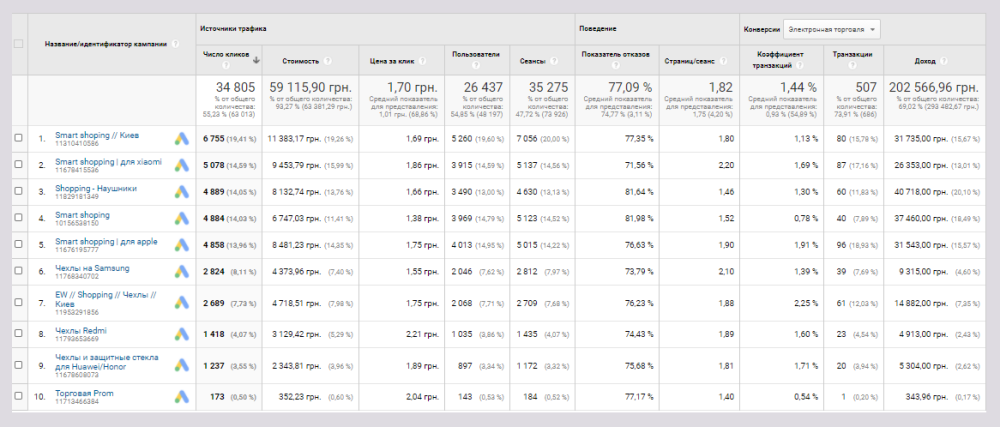The height and width of the screenshot is (427, 1000).
Task: Toggle the select-all checkbox in table header
Action: tap(18, 44)
